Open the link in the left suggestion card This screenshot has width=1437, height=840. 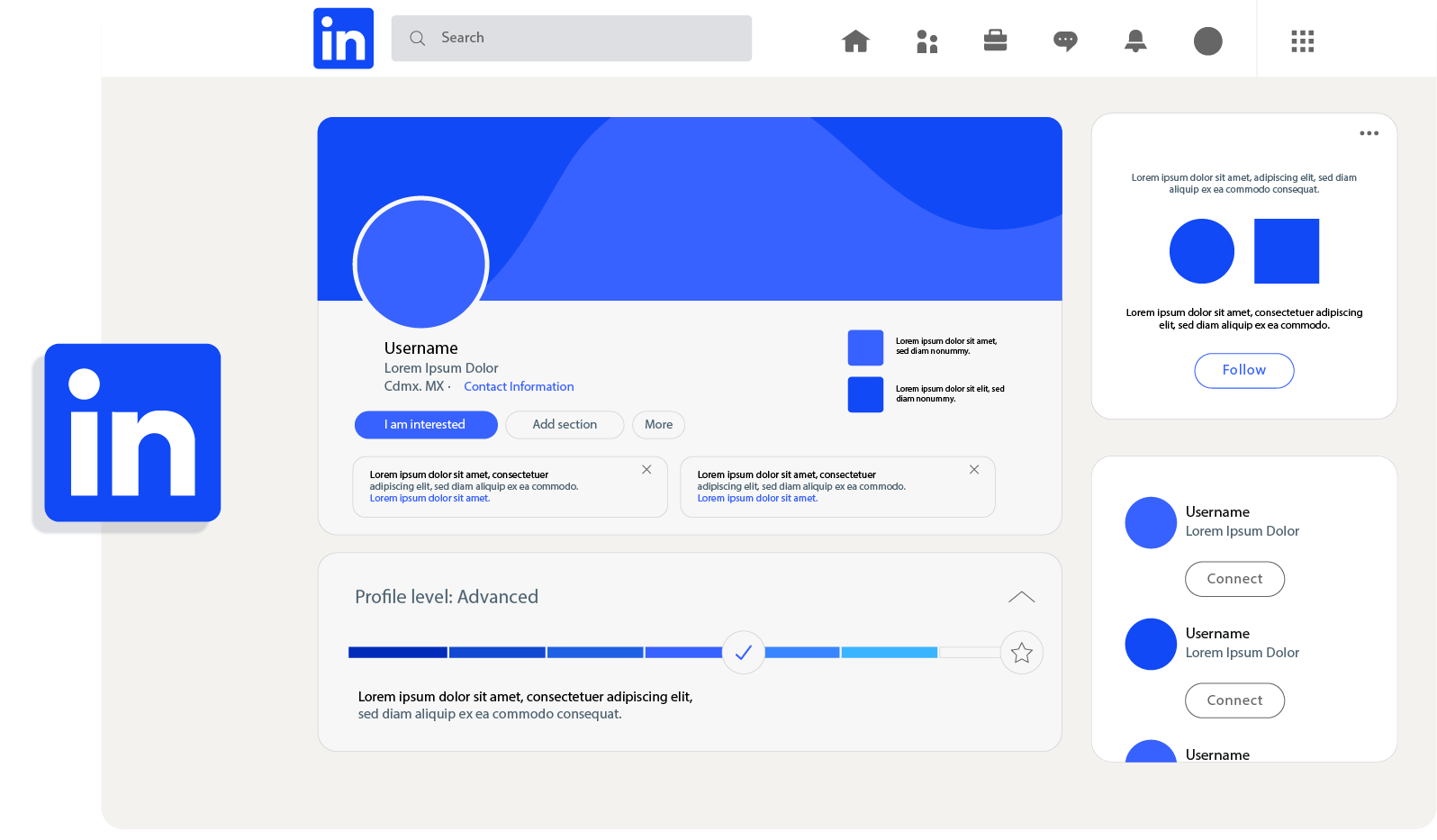(429, 498)
